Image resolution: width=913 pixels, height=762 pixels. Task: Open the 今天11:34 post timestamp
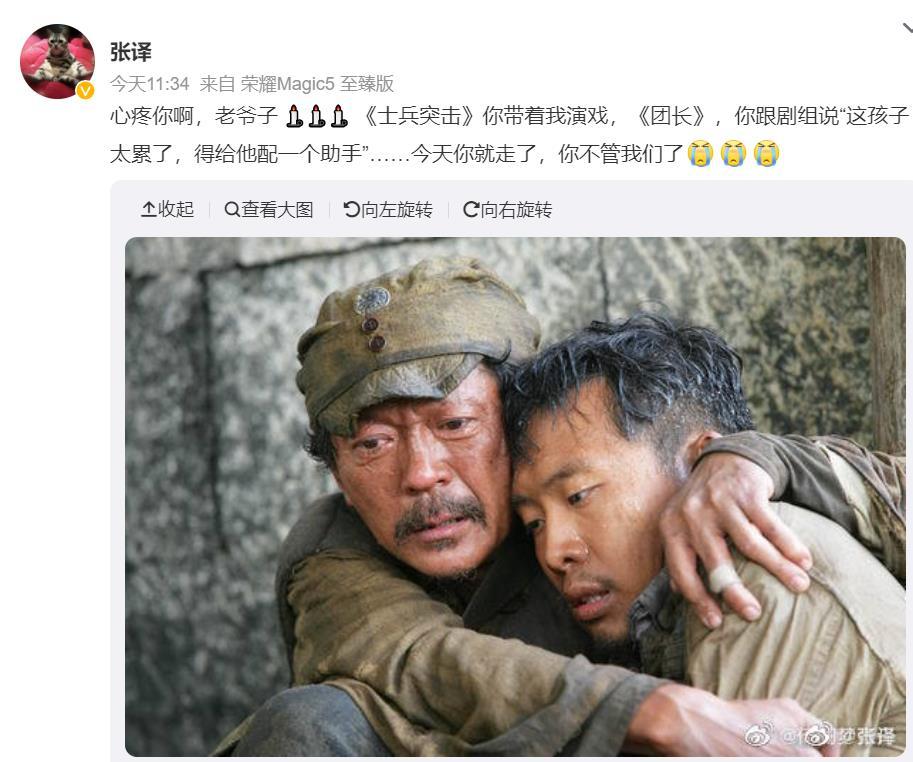click(x=150, y=84)
